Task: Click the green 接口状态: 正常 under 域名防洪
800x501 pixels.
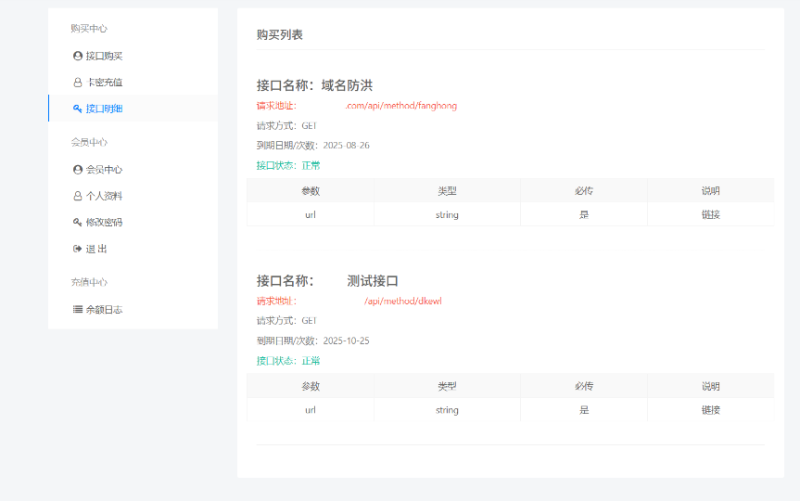Action: click(288, 165)
